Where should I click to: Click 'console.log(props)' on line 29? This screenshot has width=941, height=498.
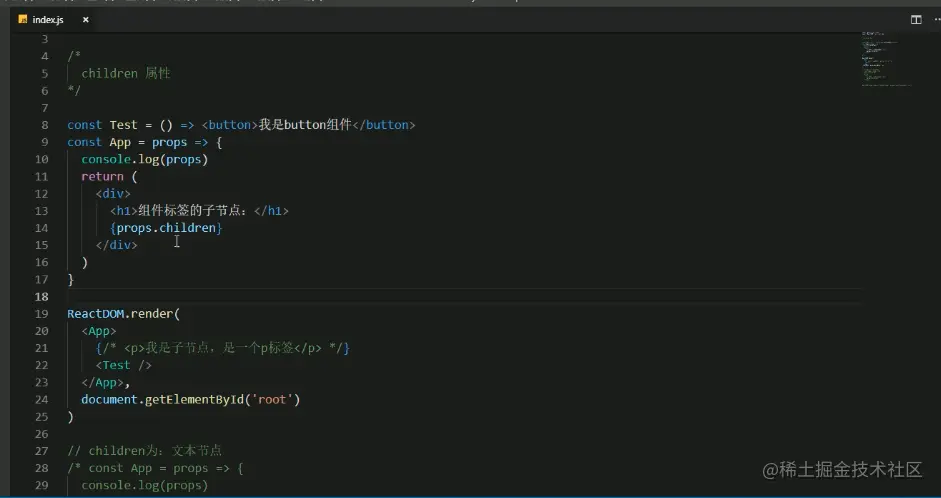click(x=145, y=485)
